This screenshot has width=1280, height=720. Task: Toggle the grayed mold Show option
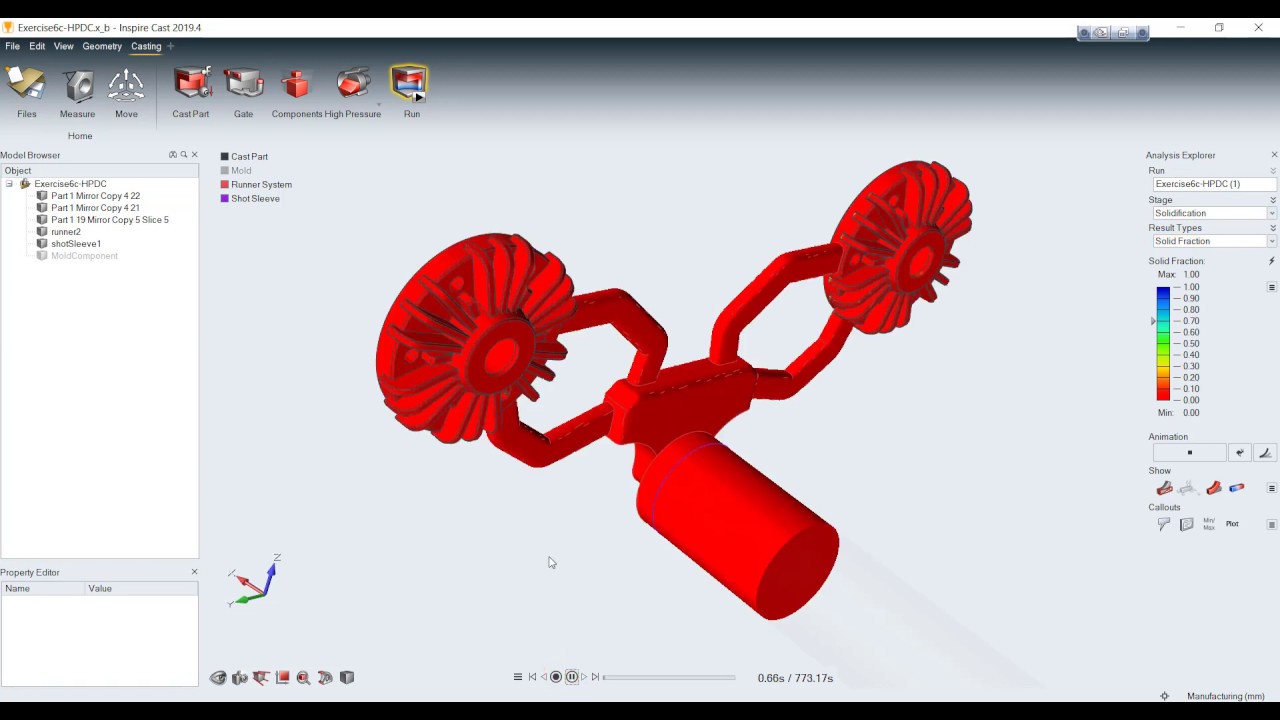1187,488
